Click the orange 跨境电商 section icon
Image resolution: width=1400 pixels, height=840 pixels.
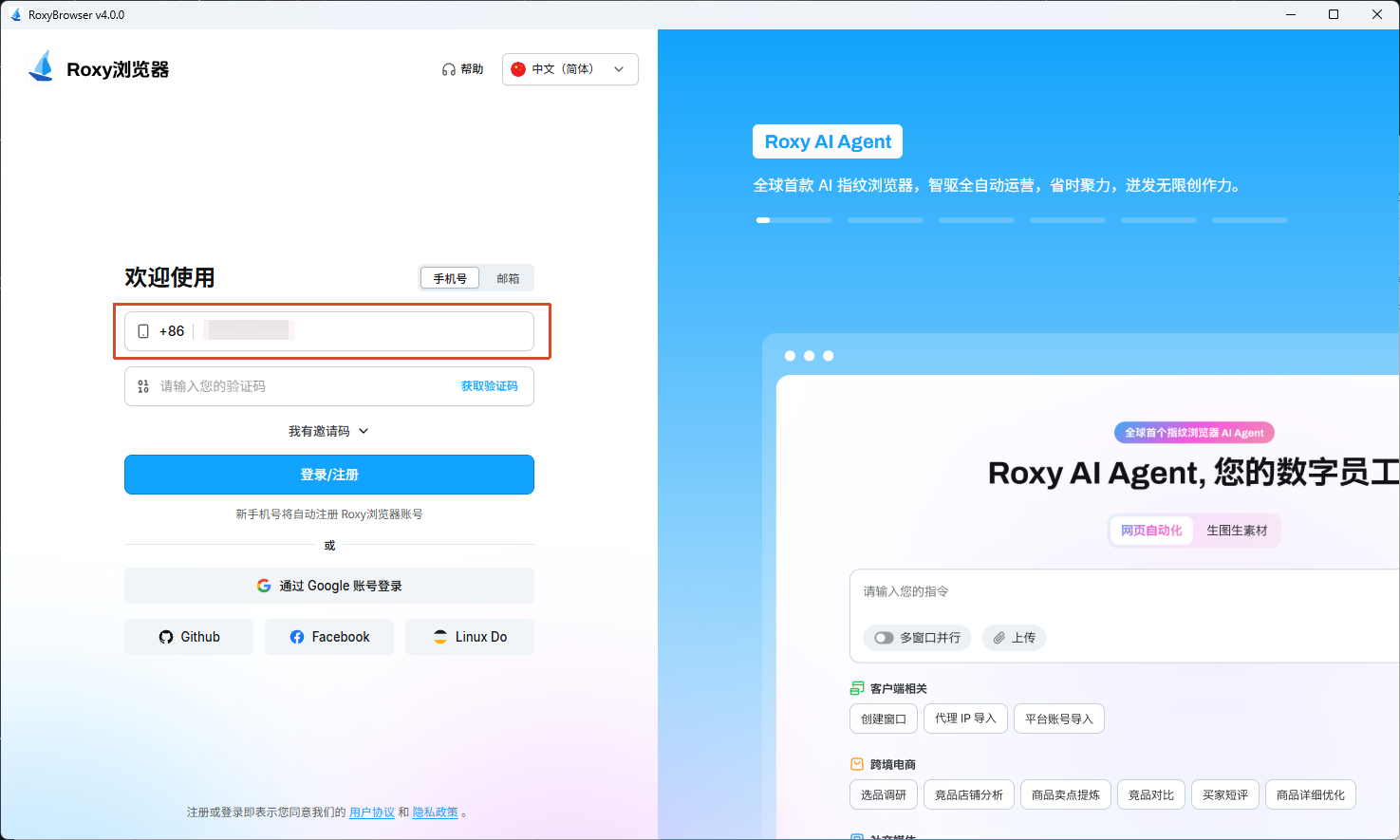[x=857, y=764]
